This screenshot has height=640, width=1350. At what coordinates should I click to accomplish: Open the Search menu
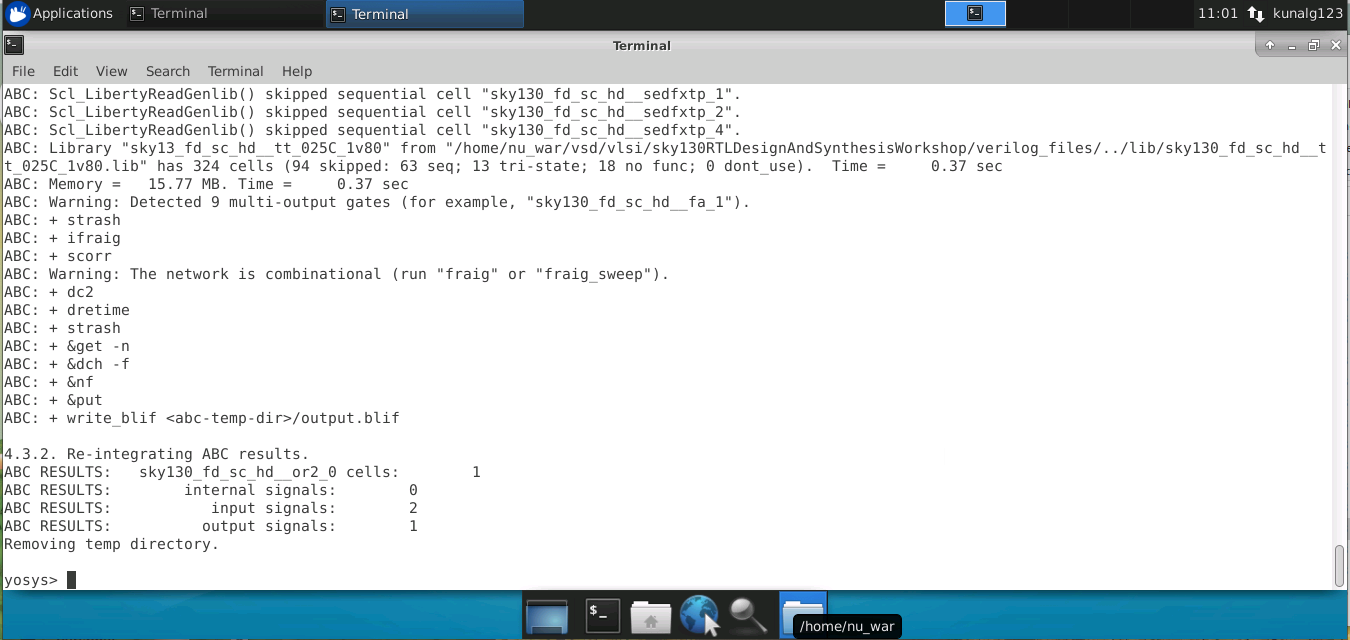tap(167, 71)
